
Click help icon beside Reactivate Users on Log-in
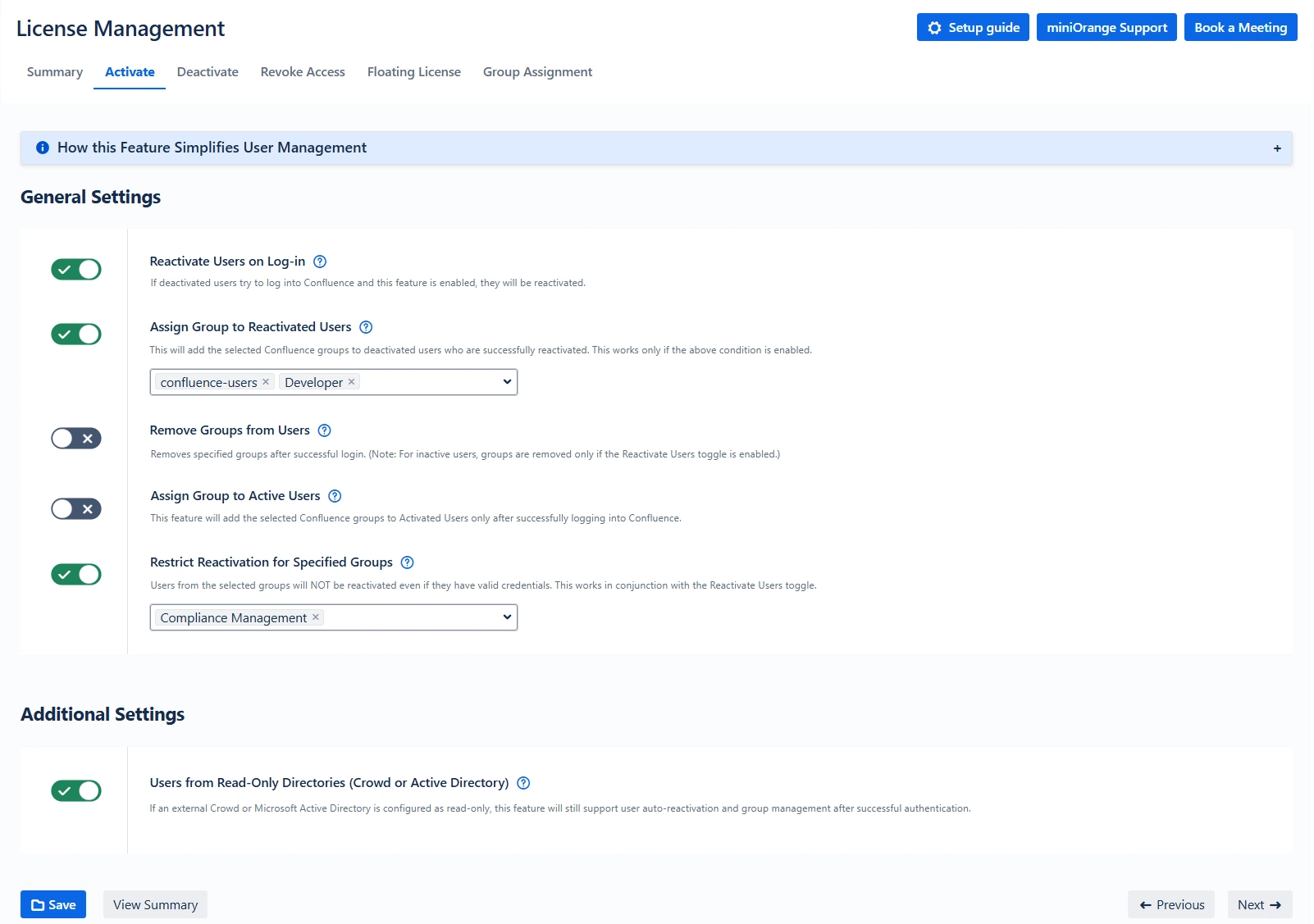point(320,262)
